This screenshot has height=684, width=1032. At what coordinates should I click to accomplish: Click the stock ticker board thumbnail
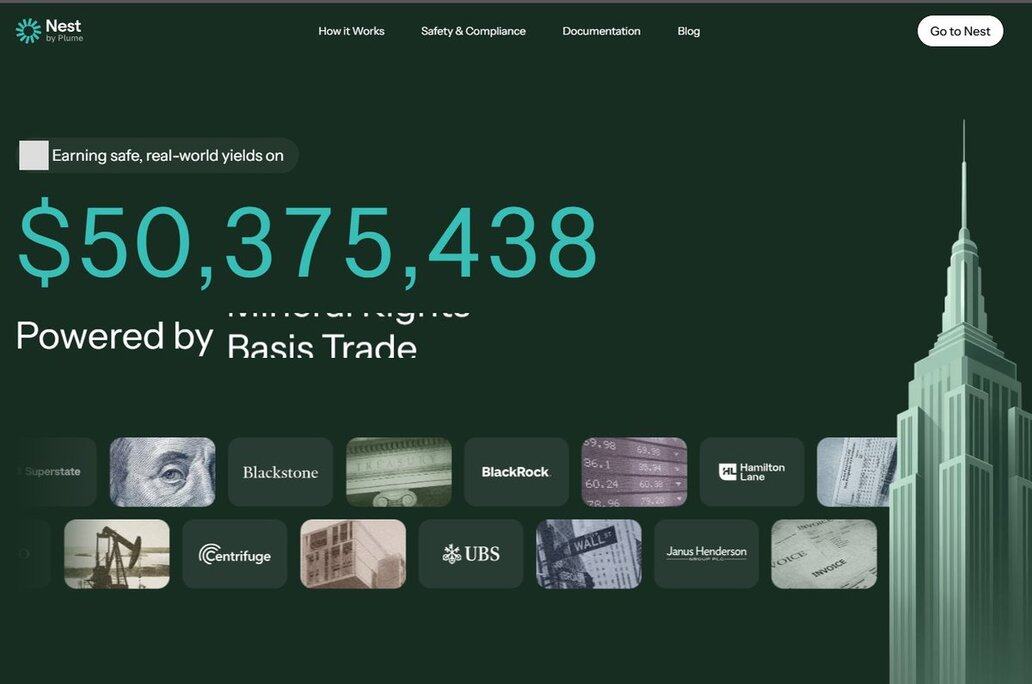(x=634, y=472)
